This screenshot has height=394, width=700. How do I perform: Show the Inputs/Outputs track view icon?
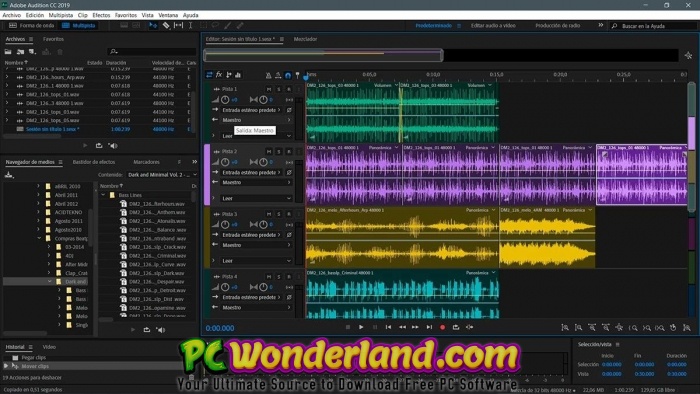pos(209,75)
